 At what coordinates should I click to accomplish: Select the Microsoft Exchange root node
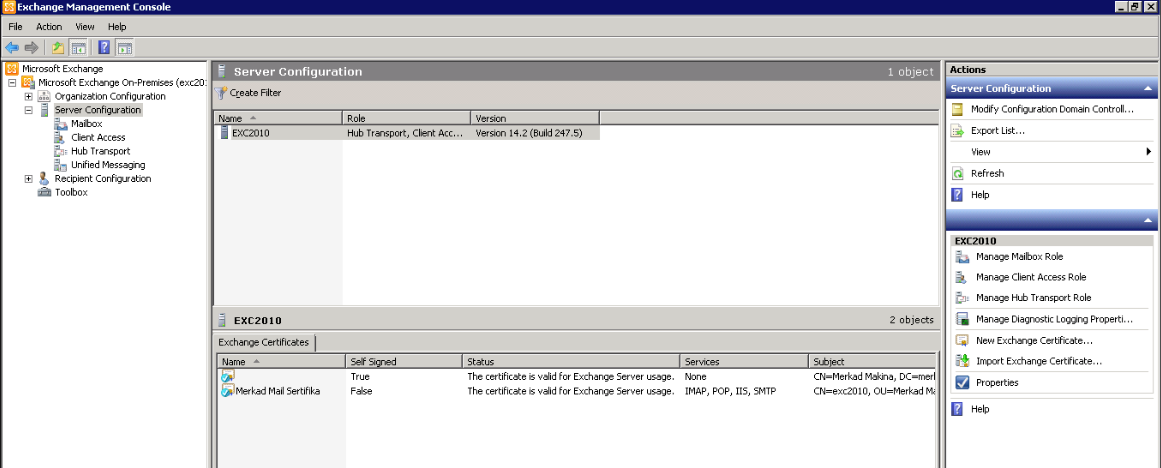click(x=62, y=69)
